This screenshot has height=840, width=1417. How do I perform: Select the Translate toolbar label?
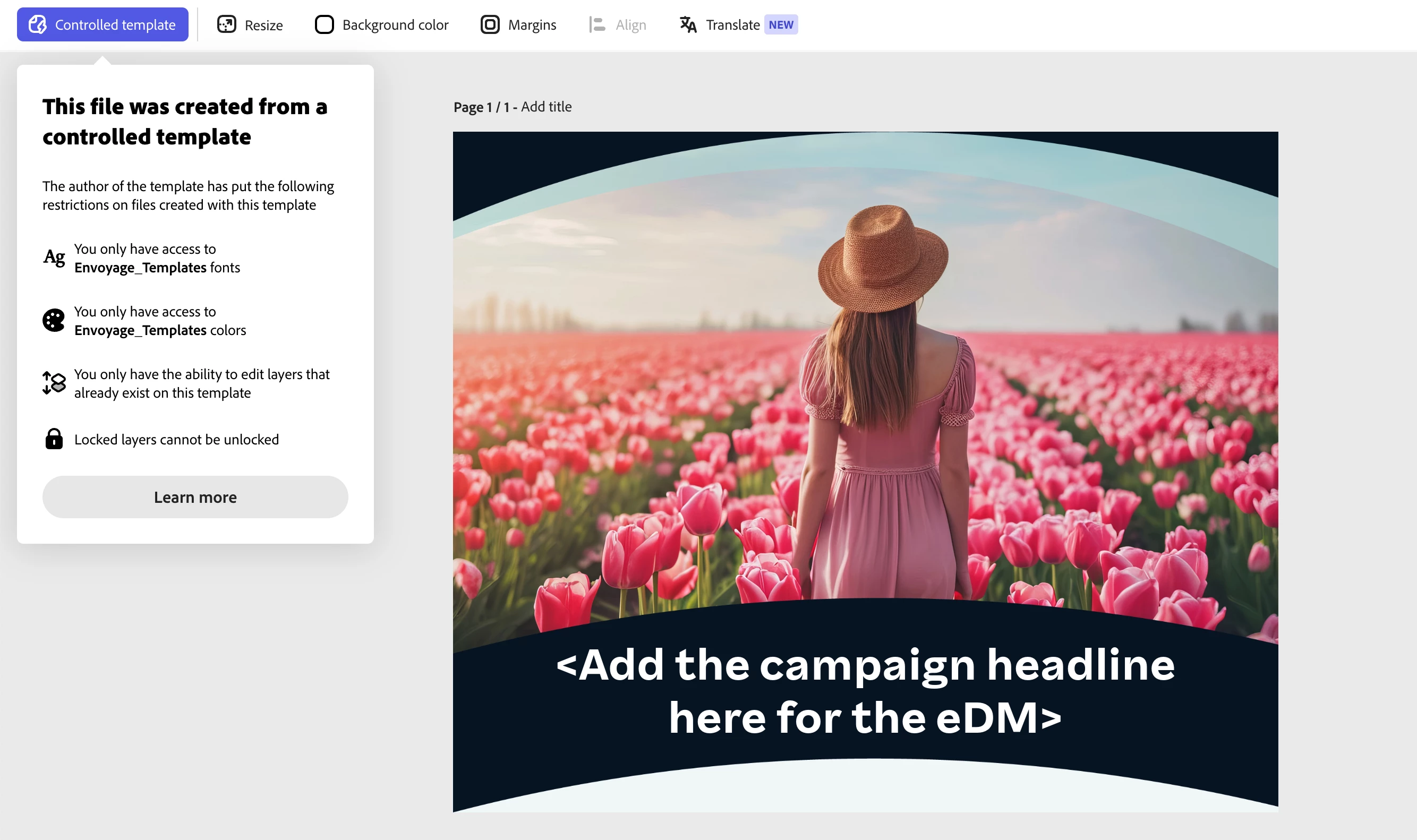(732, 24)
